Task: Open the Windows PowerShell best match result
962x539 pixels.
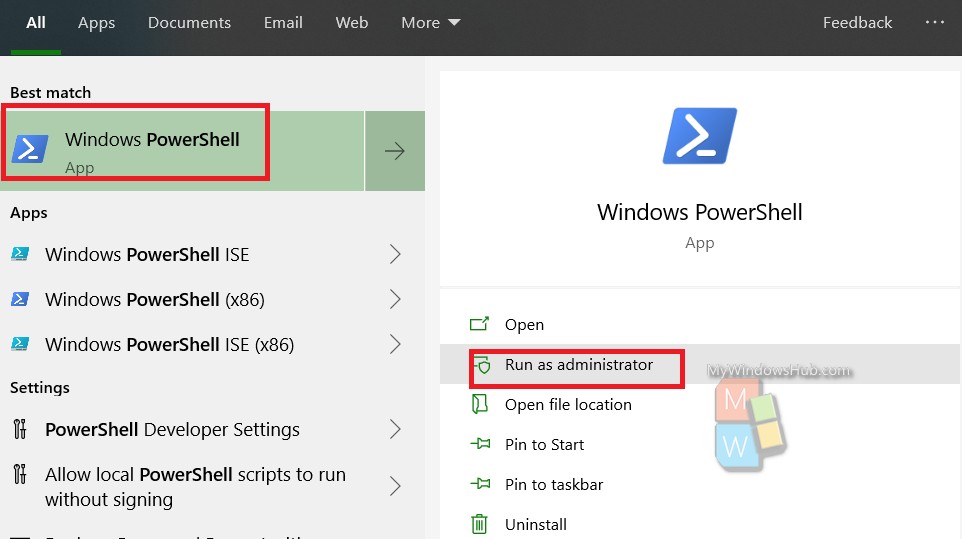Action: pos(182,151)
